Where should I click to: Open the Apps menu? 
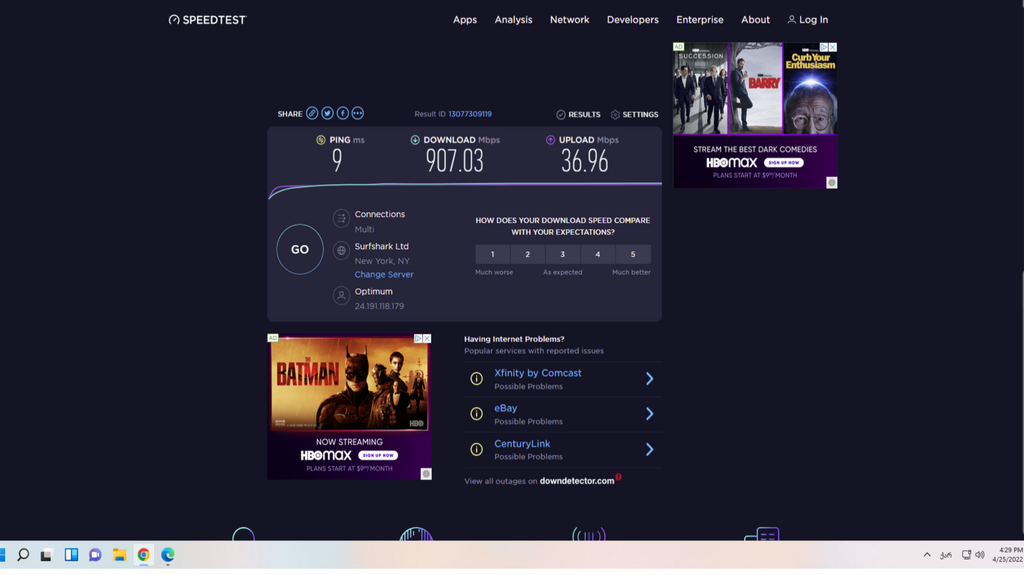(x=465, y=20)
